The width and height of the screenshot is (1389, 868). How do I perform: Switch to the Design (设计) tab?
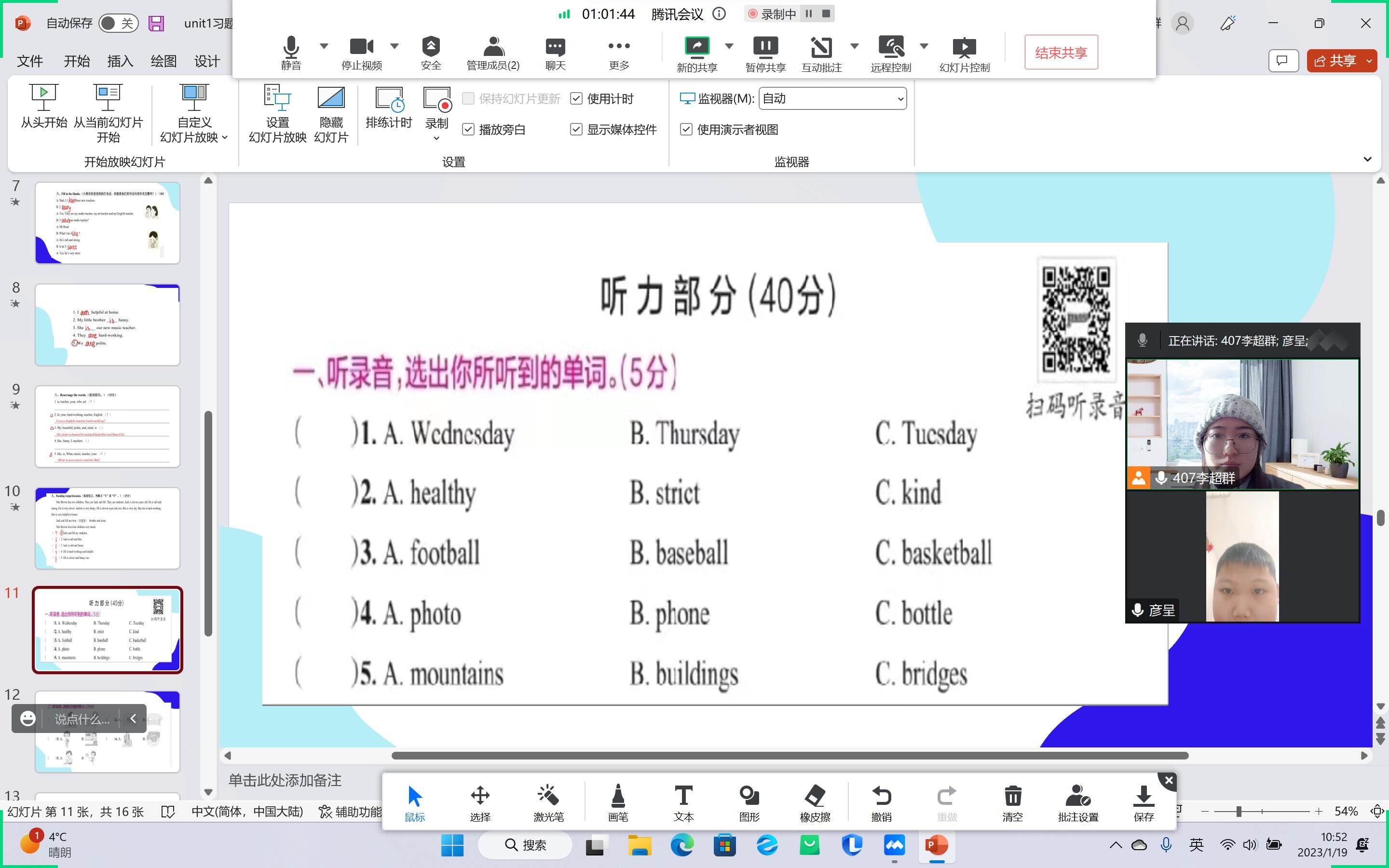207,61
